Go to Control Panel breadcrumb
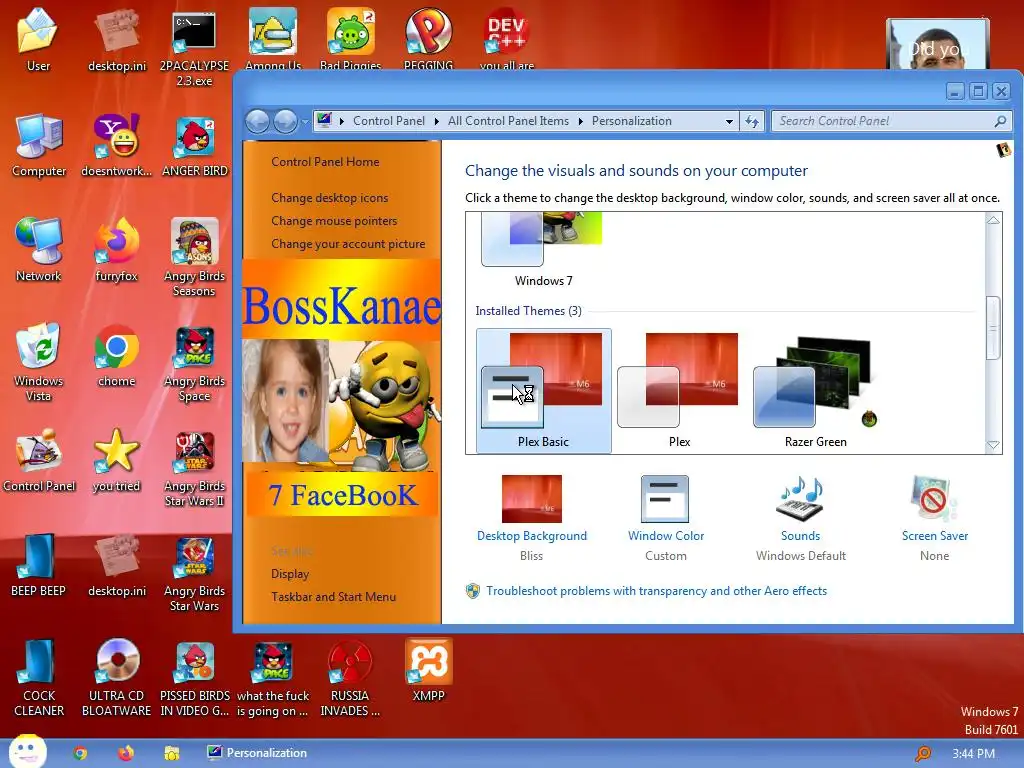 click(389, 121)
